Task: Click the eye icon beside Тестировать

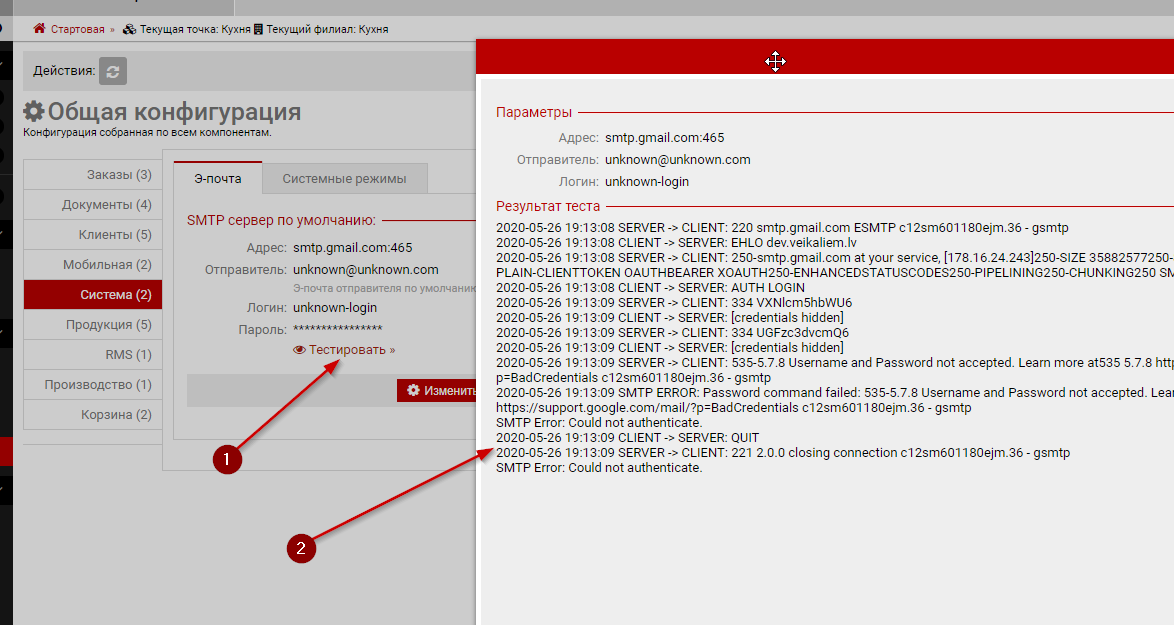Action: tap(299, 350)
